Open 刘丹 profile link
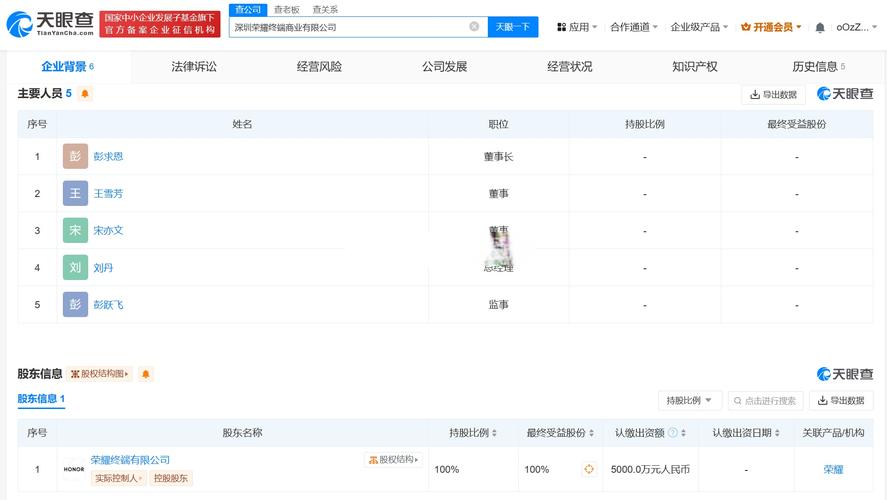The height and width of the screenshot is (500, 887). click(x=103, y=268)
